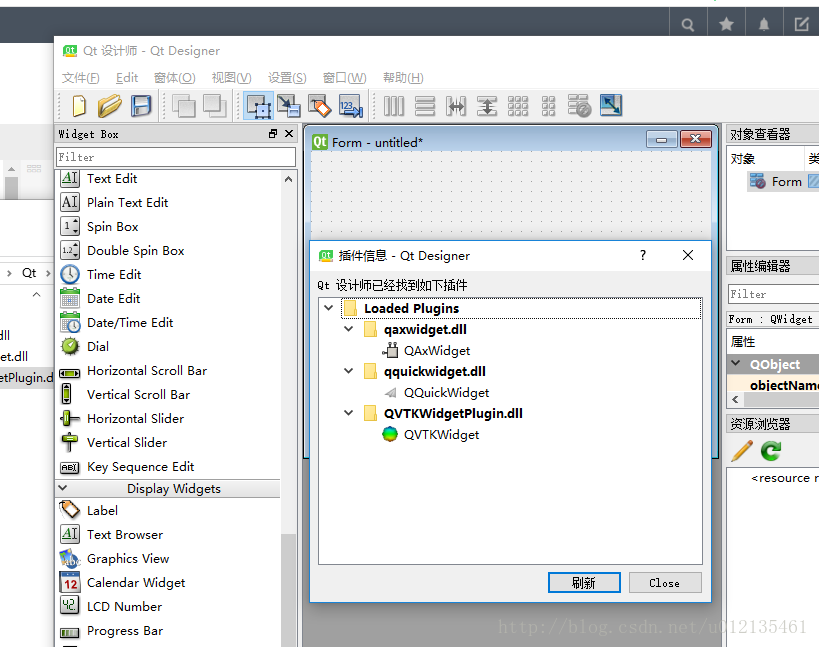This screenshot has height=647, width=819.
Task: Click property editor left scroll arrow
Action: pos(735,400)
